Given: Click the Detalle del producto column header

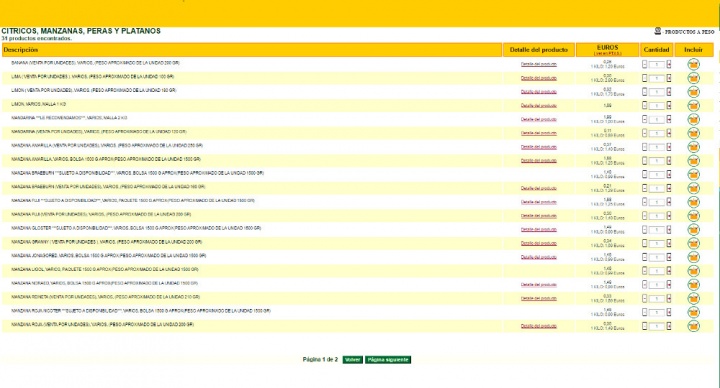Looking at the screenshot, I should point(539,50).
